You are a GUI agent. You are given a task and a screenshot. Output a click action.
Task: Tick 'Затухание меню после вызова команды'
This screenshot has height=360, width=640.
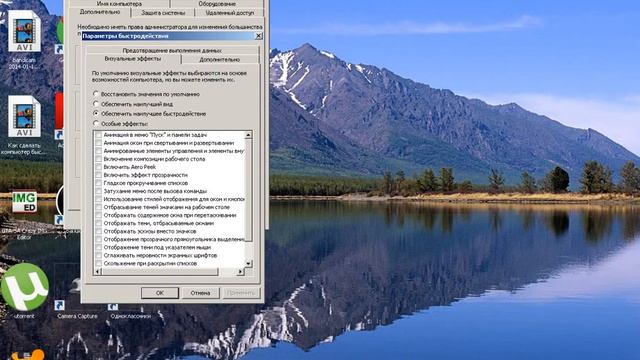pos(98,191)
